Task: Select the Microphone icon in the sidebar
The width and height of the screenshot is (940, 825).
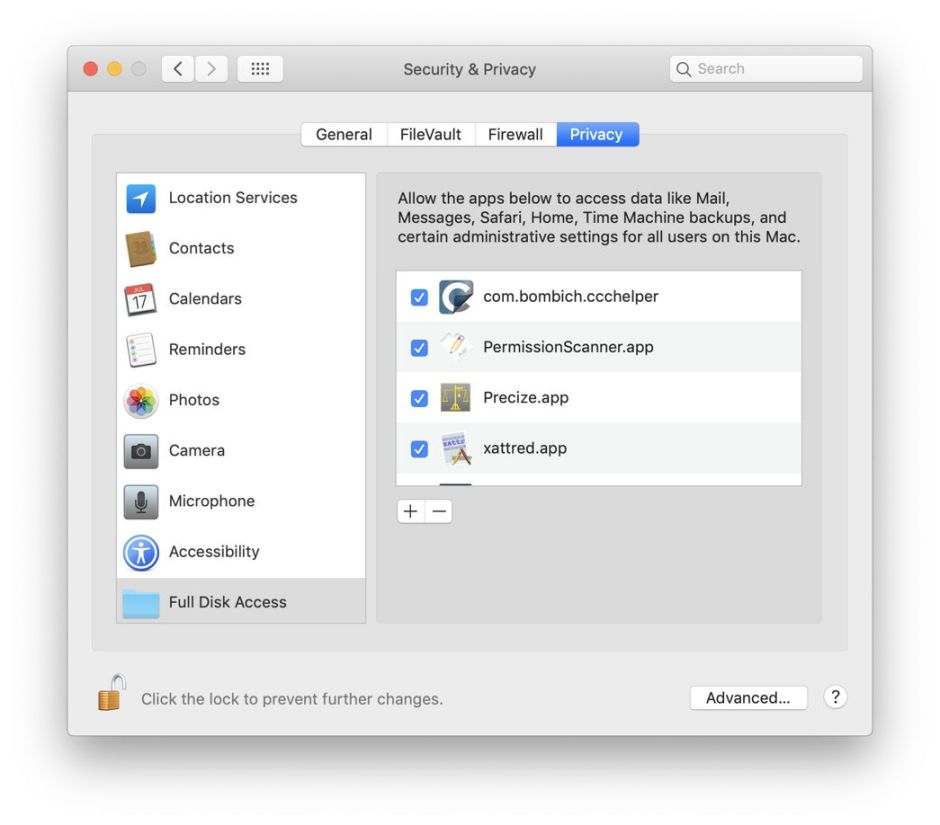Action: (x=141, y=501)
